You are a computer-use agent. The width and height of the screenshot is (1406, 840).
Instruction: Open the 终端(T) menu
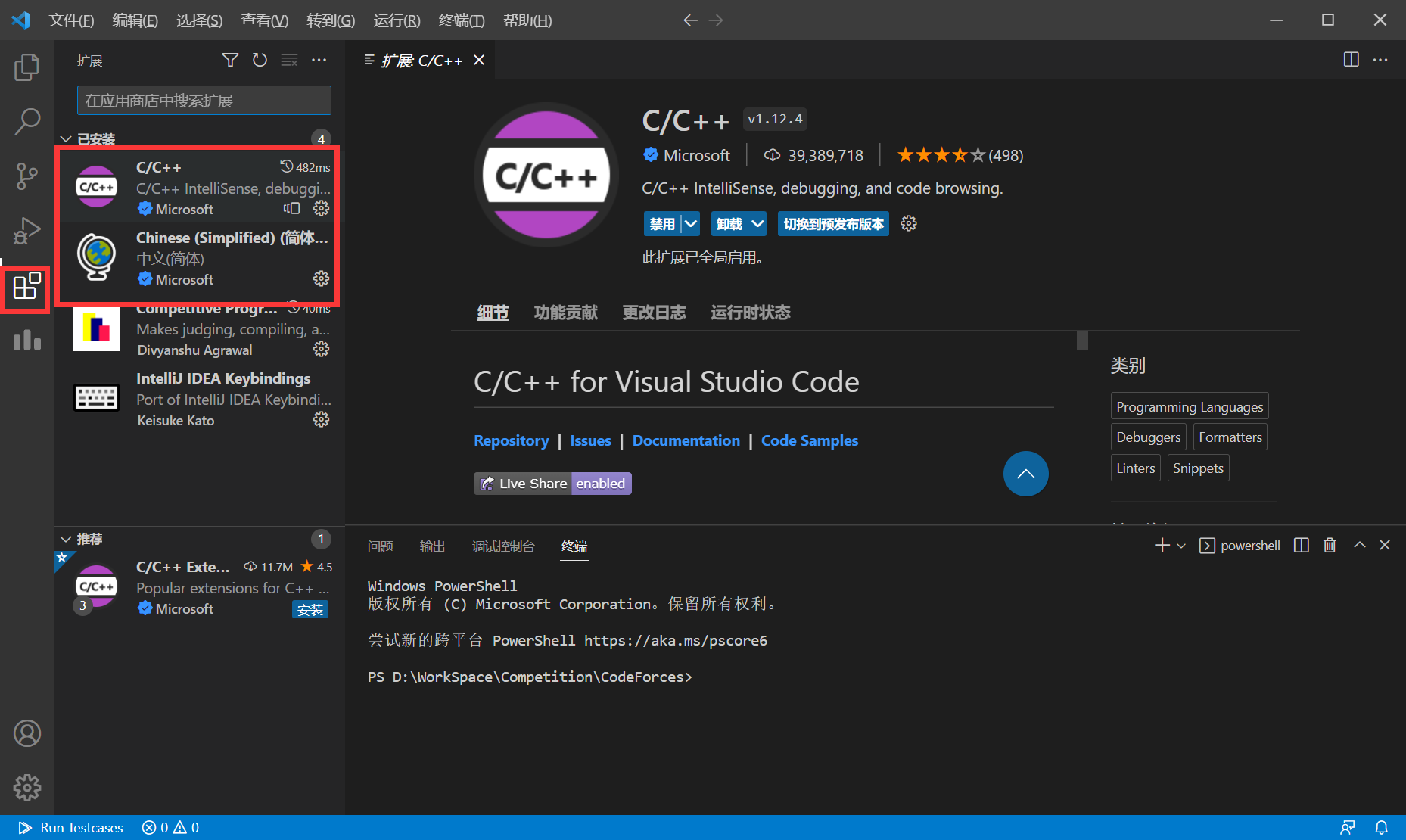pyautogui.click(x=462, y=20)
